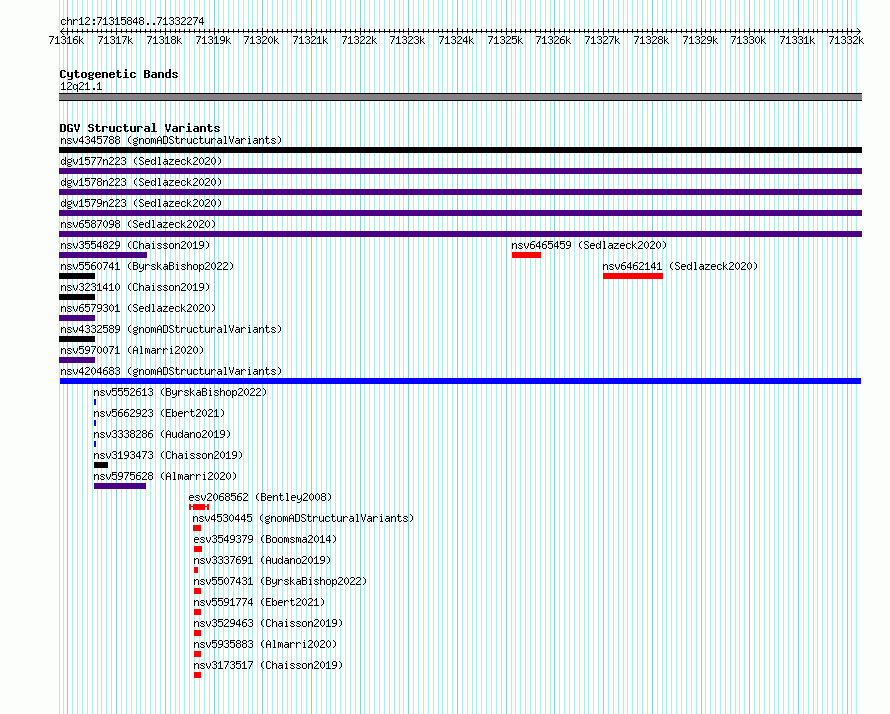Click the chr12:71315848..71332274 coordinate text
Viewport: 890px width, 714px height.
click(x=132, y=21)
